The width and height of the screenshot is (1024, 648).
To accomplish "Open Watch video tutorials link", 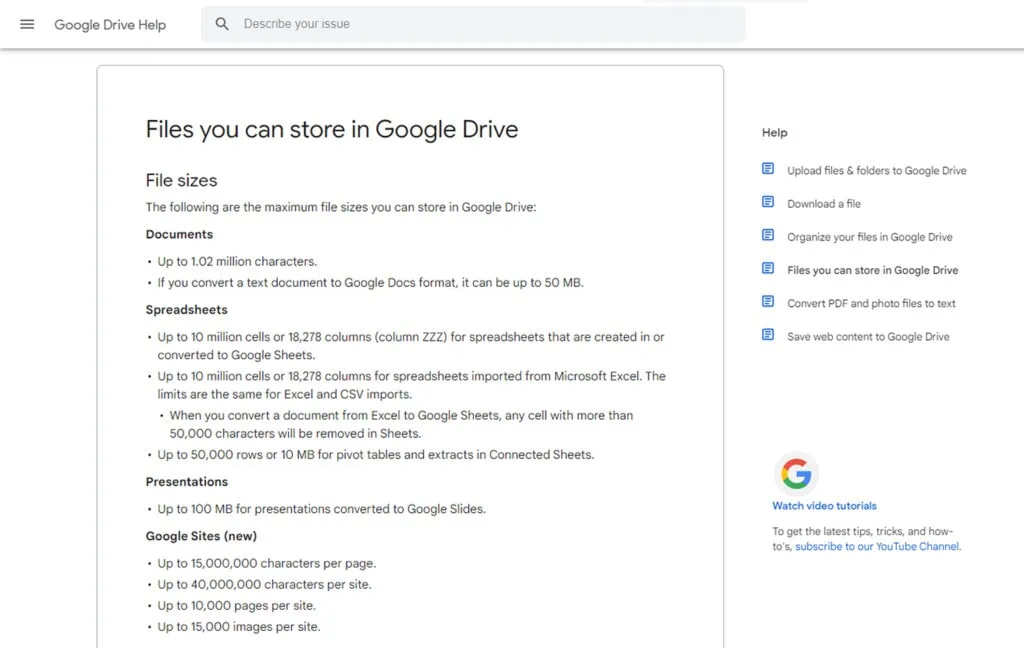I will (824, 506).
